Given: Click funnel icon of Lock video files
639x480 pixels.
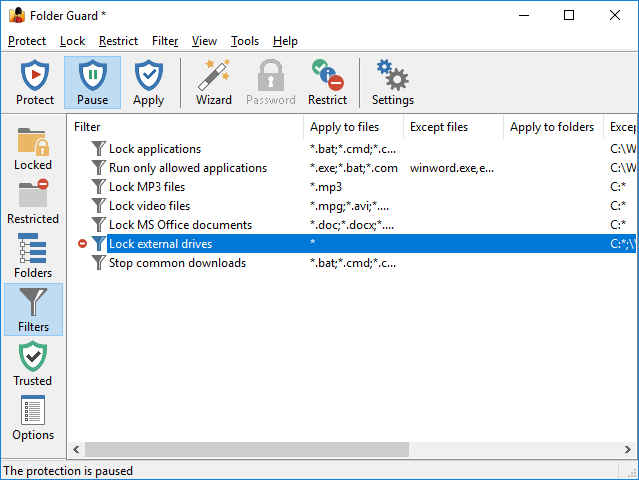Looking at the screenshot, I should pos(99,205).
